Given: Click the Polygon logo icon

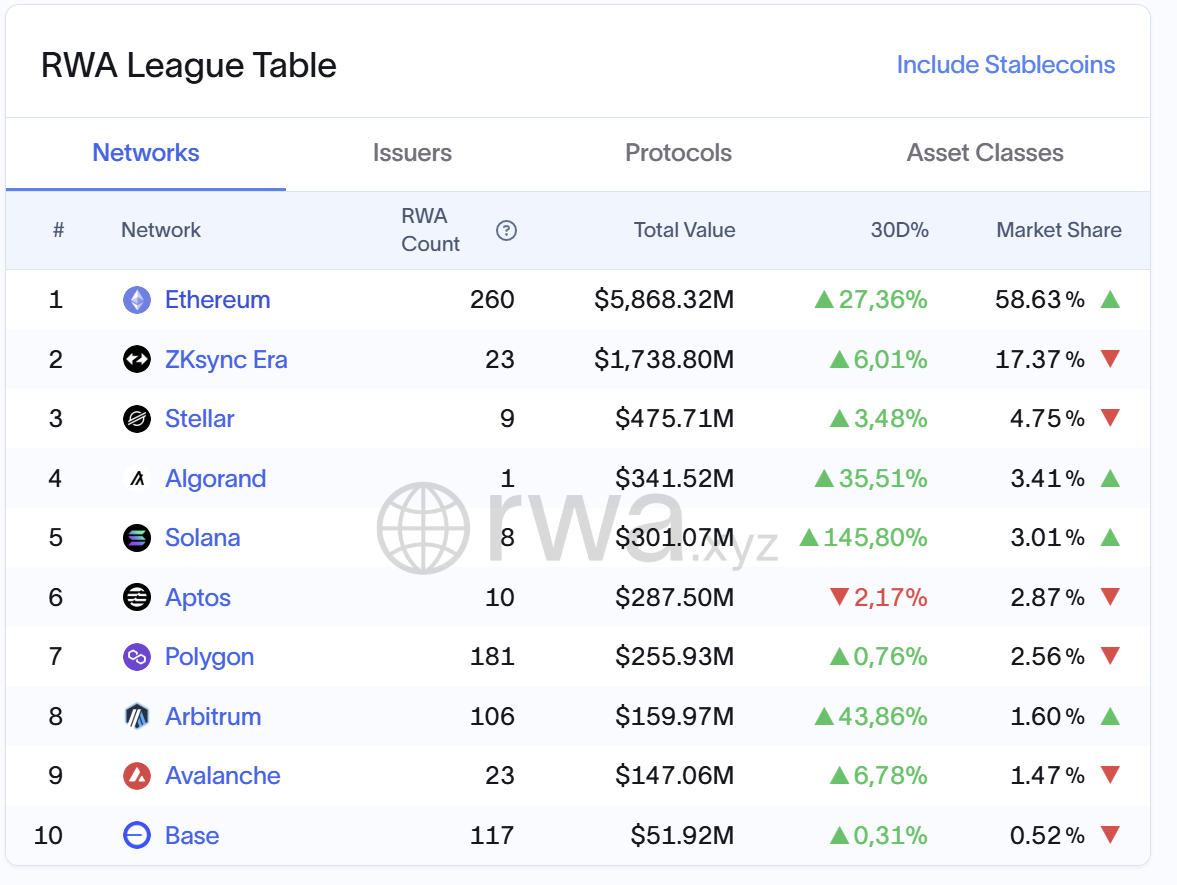Looking at the screenshot, I should [137, 657].
